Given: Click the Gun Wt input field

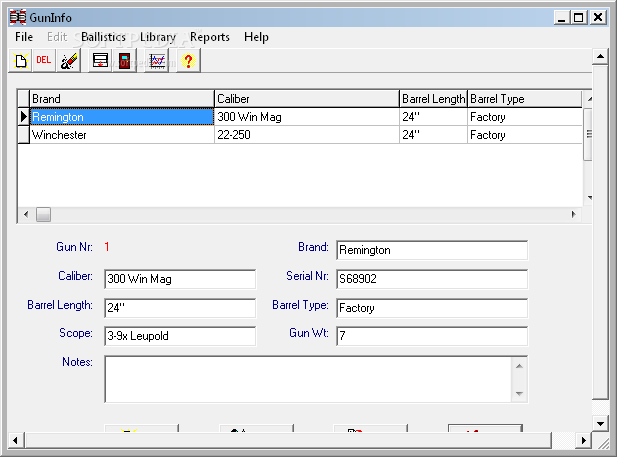Looking at the screenshot, I should [x=432, y=336].
